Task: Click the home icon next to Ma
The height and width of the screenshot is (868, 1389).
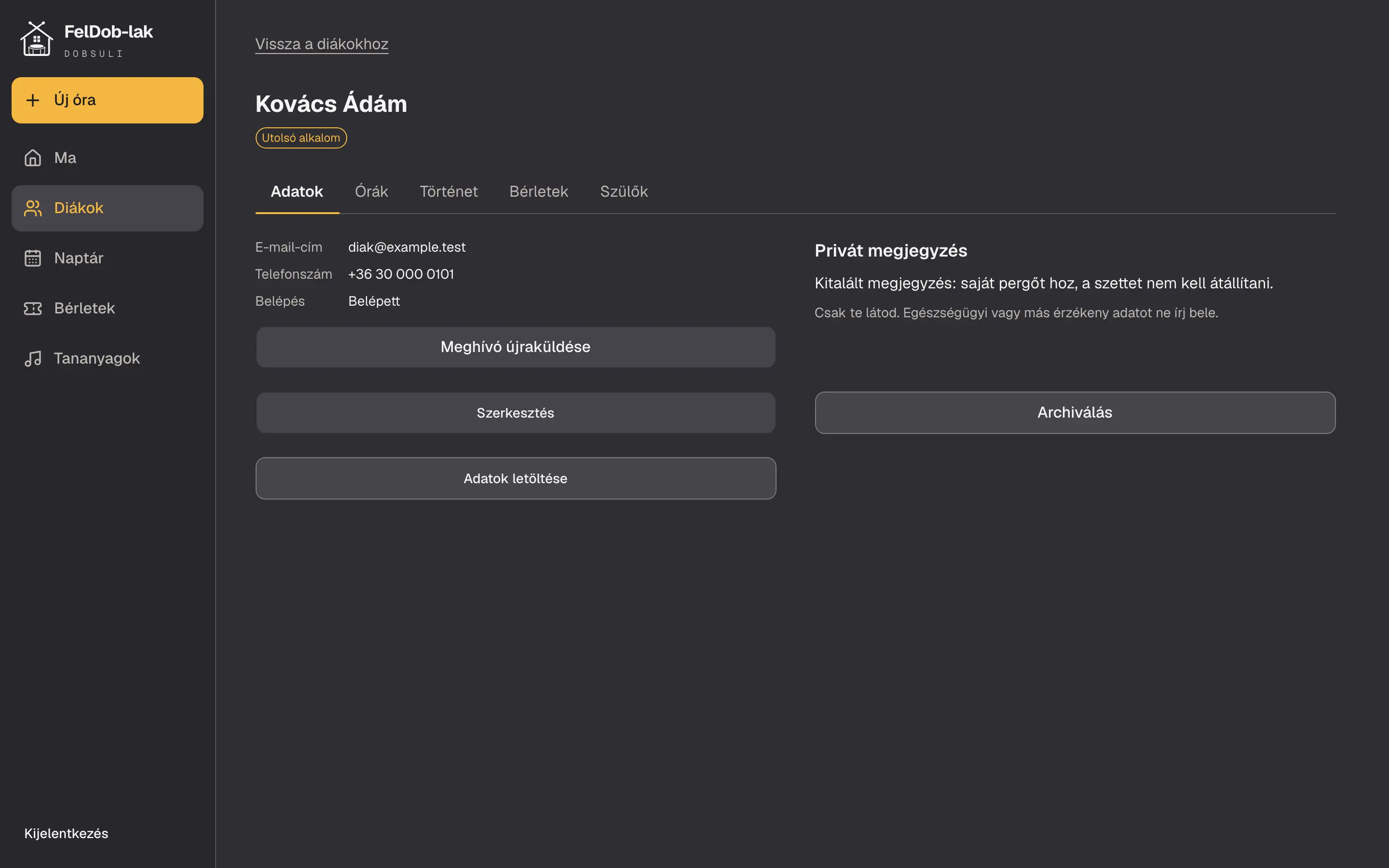Action: point(33,158)
